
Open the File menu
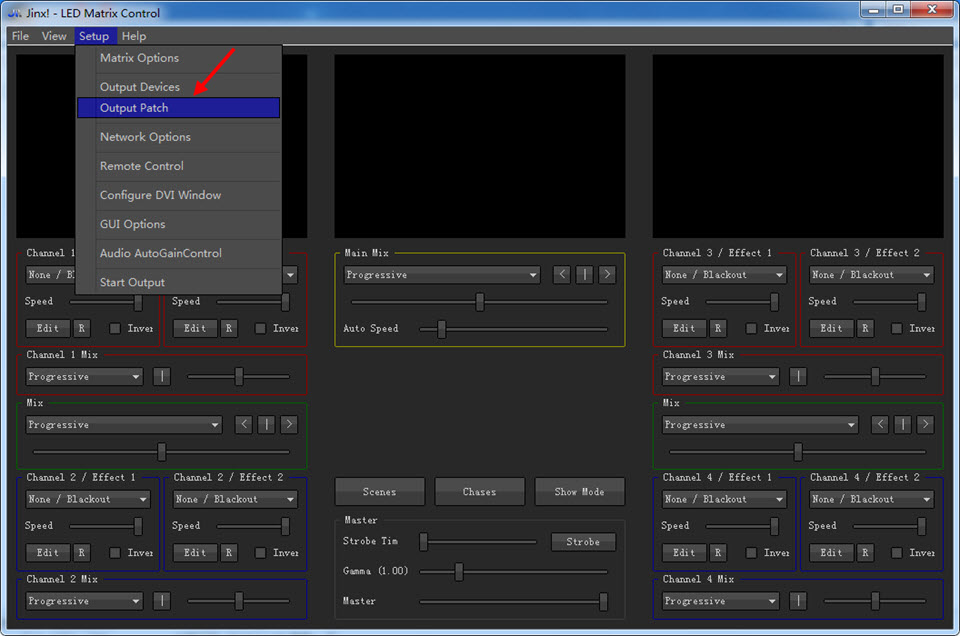coord(20,36)
